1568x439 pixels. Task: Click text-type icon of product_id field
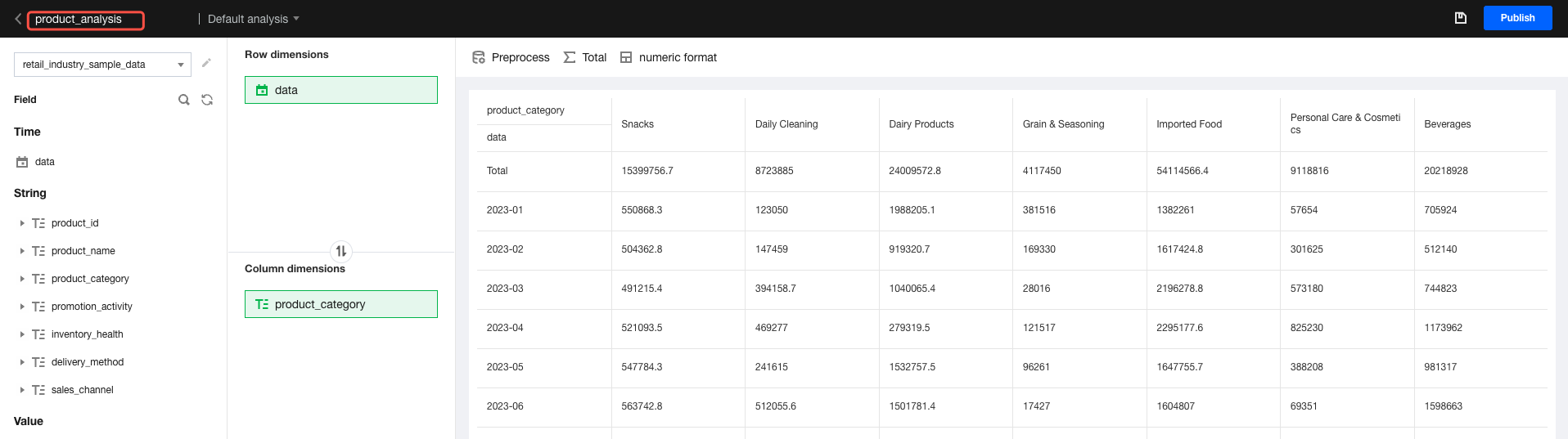(x=38, y=223)
